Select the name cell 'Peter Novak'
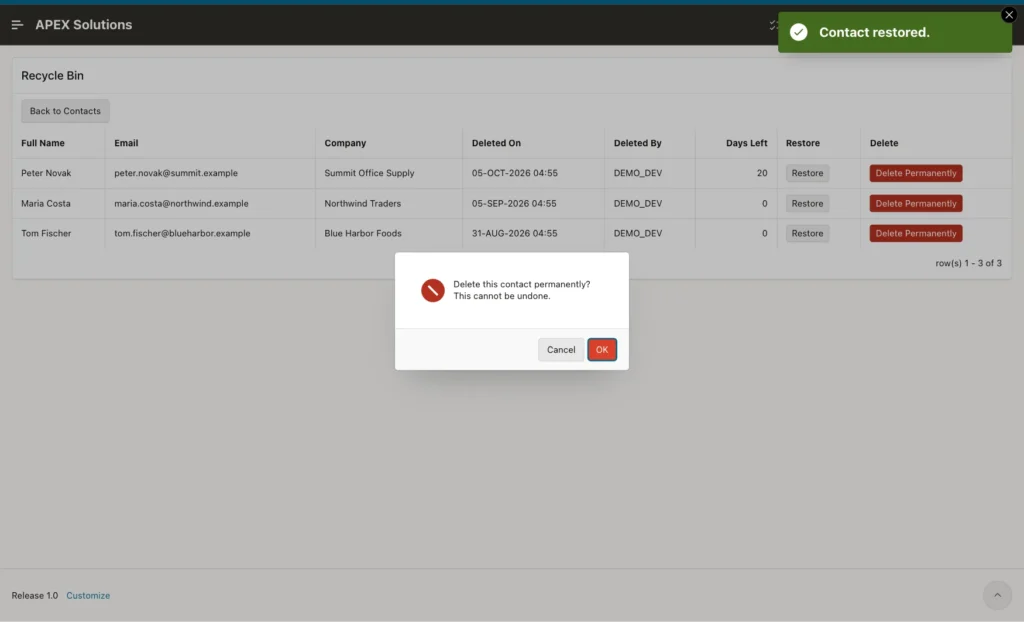This screenshot has height=622, width=1024. click(x=46, y=173)
